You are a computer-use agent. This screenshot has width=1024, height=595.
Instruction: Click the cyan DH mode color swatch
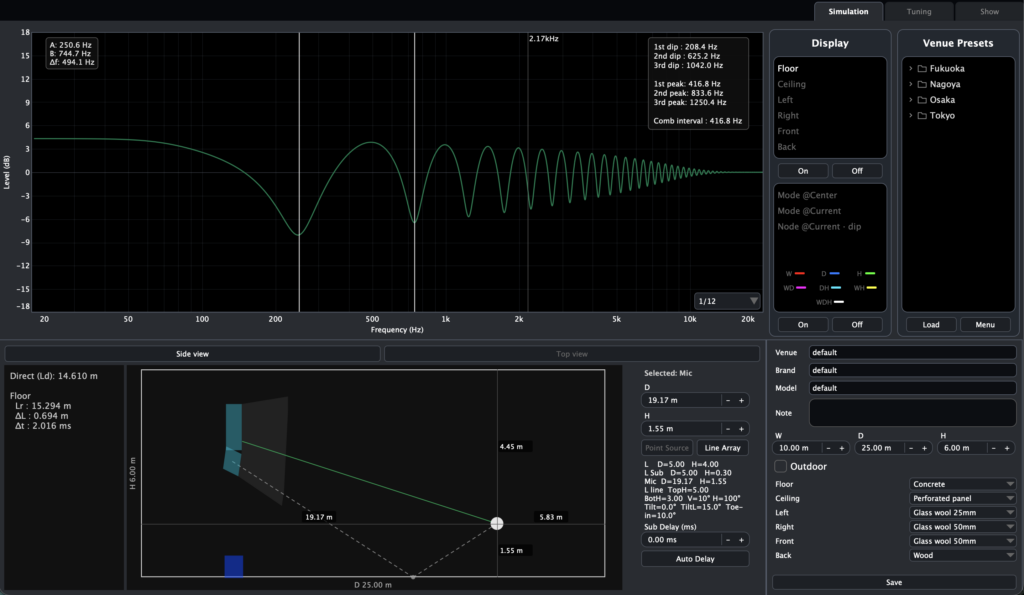click(x=837, y=288)
